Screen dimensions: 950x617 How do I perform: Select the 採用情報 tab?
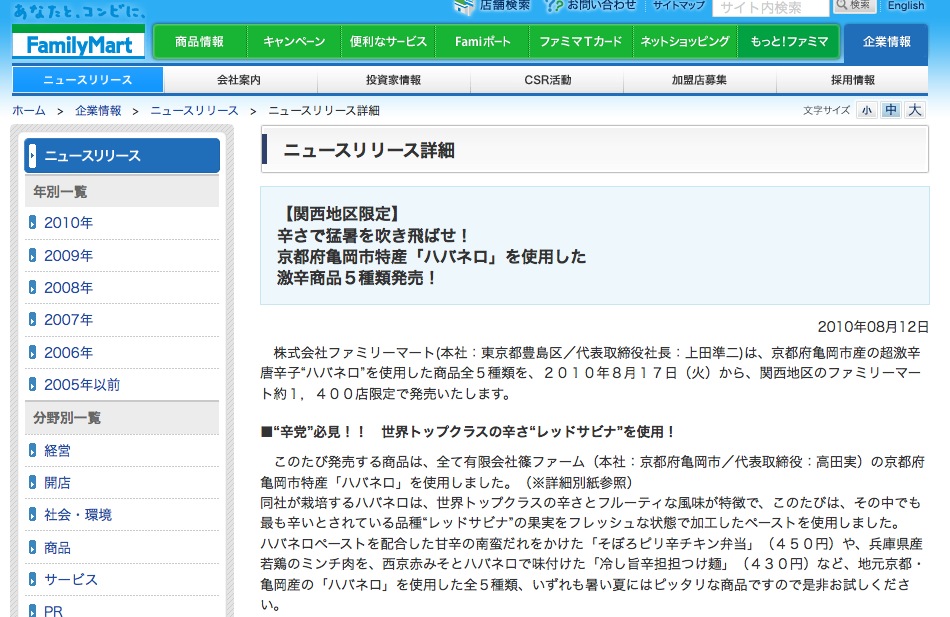(852, 80)
